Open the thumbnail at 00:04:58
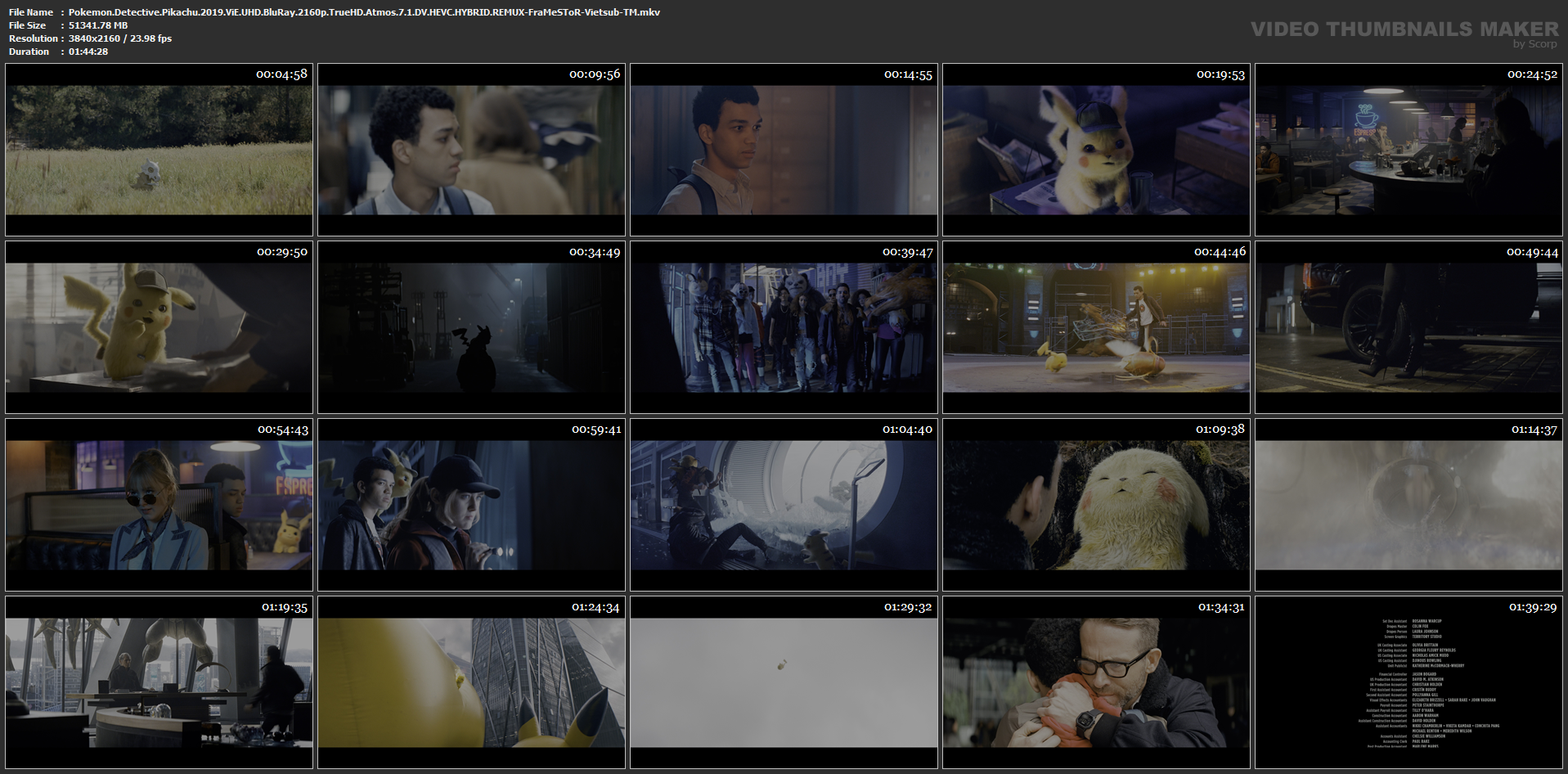This screenshot has width=1568, height=774. [159, 150]
